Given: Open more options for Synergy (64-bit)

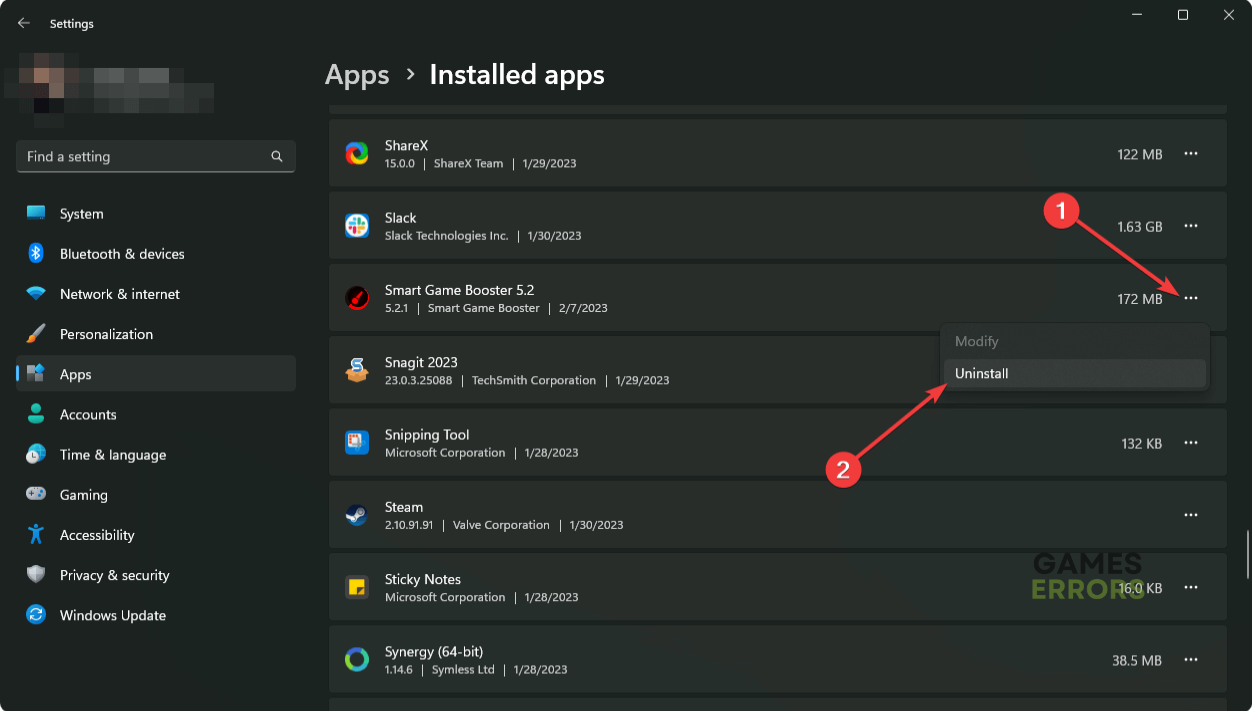Looking at the screenshot, I should pyautogui.click(x=1190, y=660).
